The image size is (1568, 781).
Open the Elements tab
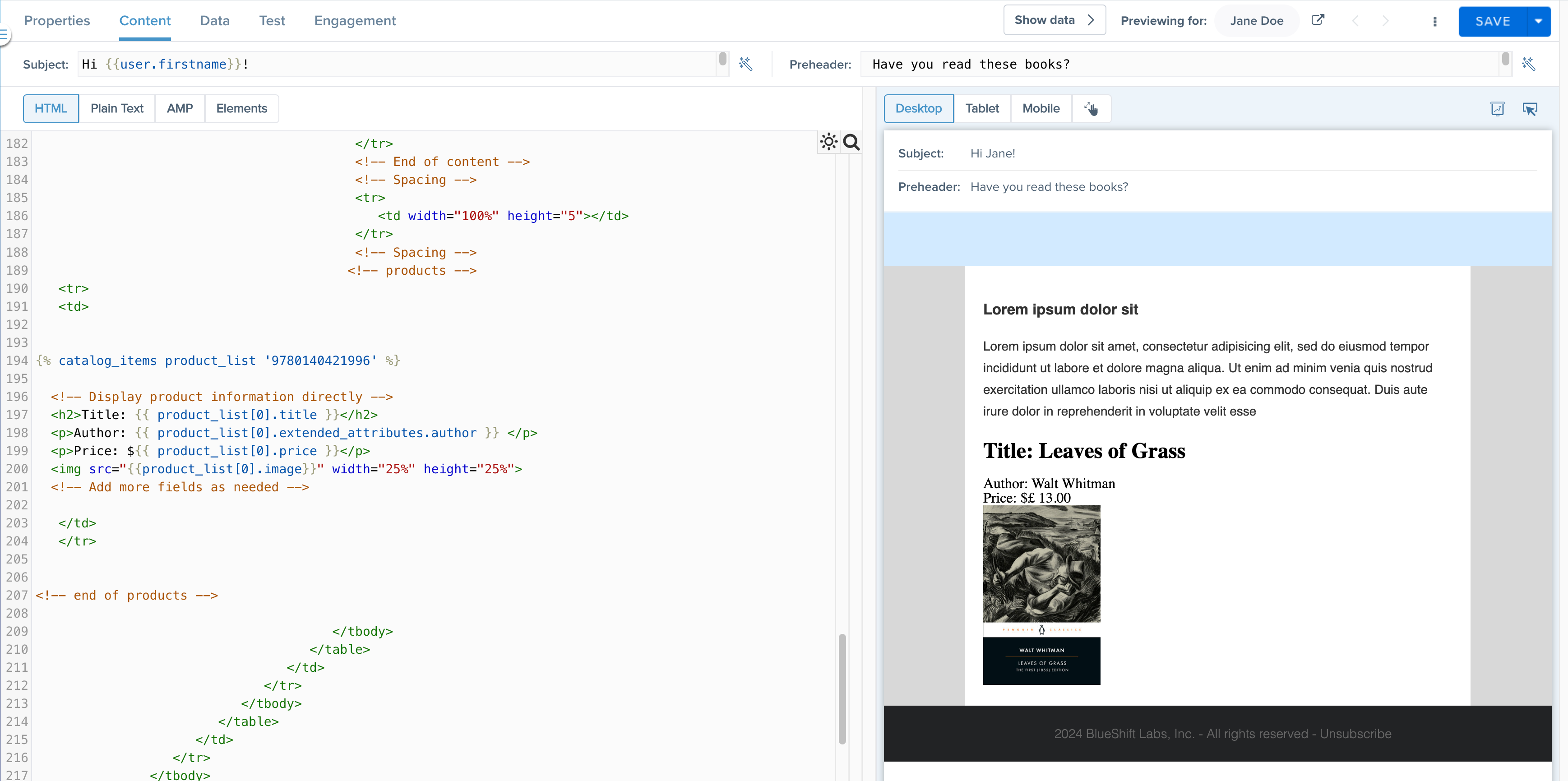[x=242, y=108]
